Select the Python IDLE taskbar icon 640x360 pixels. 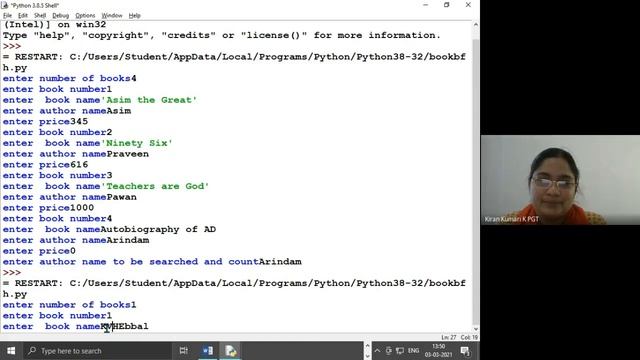coord(231,351)
